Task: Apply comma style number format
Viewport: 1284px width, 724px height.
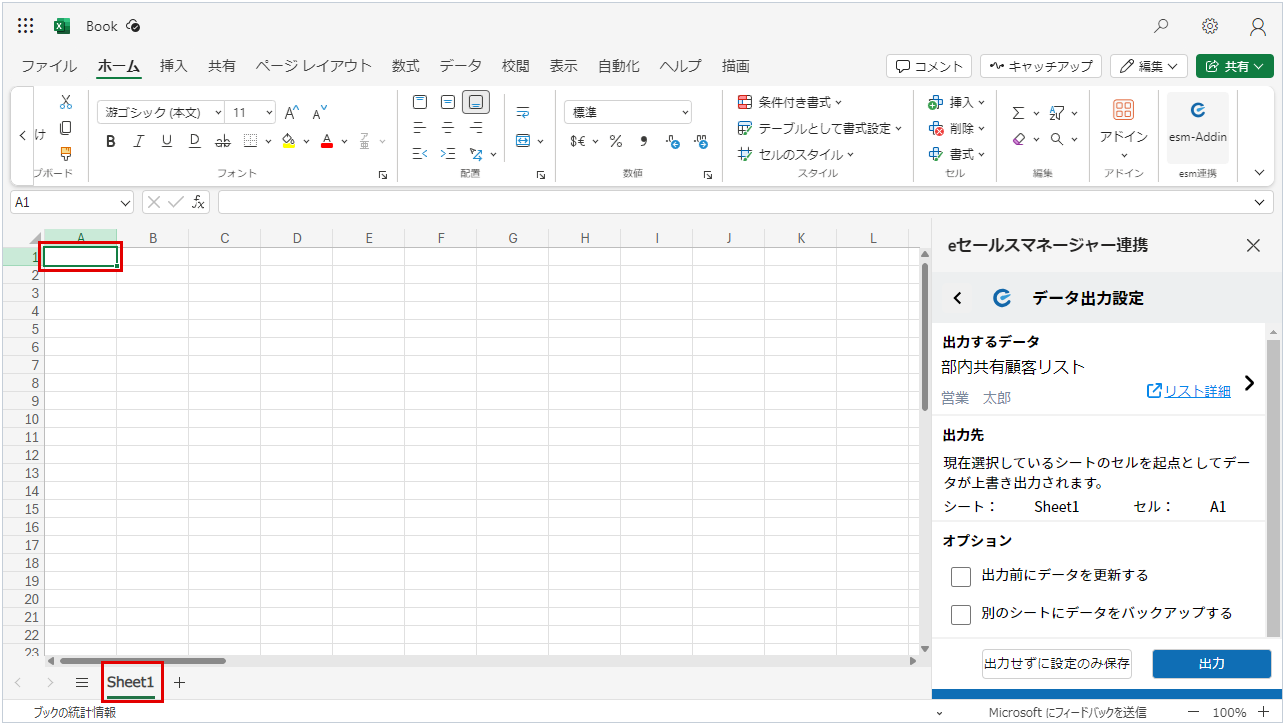Action: [644, 141]
